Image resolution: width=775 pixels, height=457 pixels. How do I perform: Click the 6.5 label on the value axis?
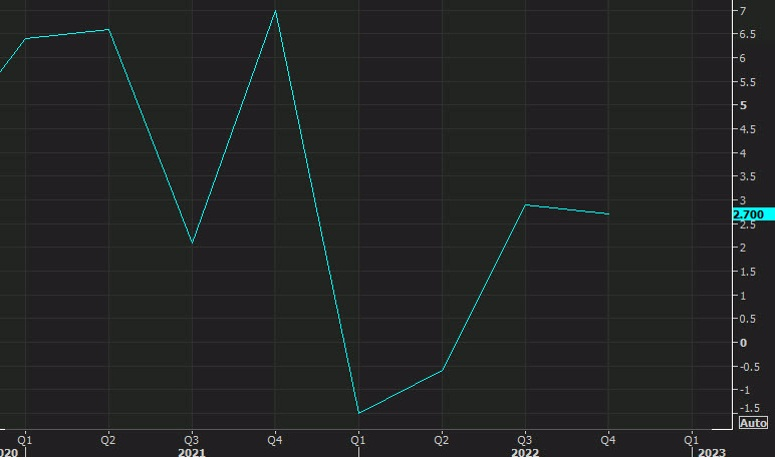pos(747,35)
